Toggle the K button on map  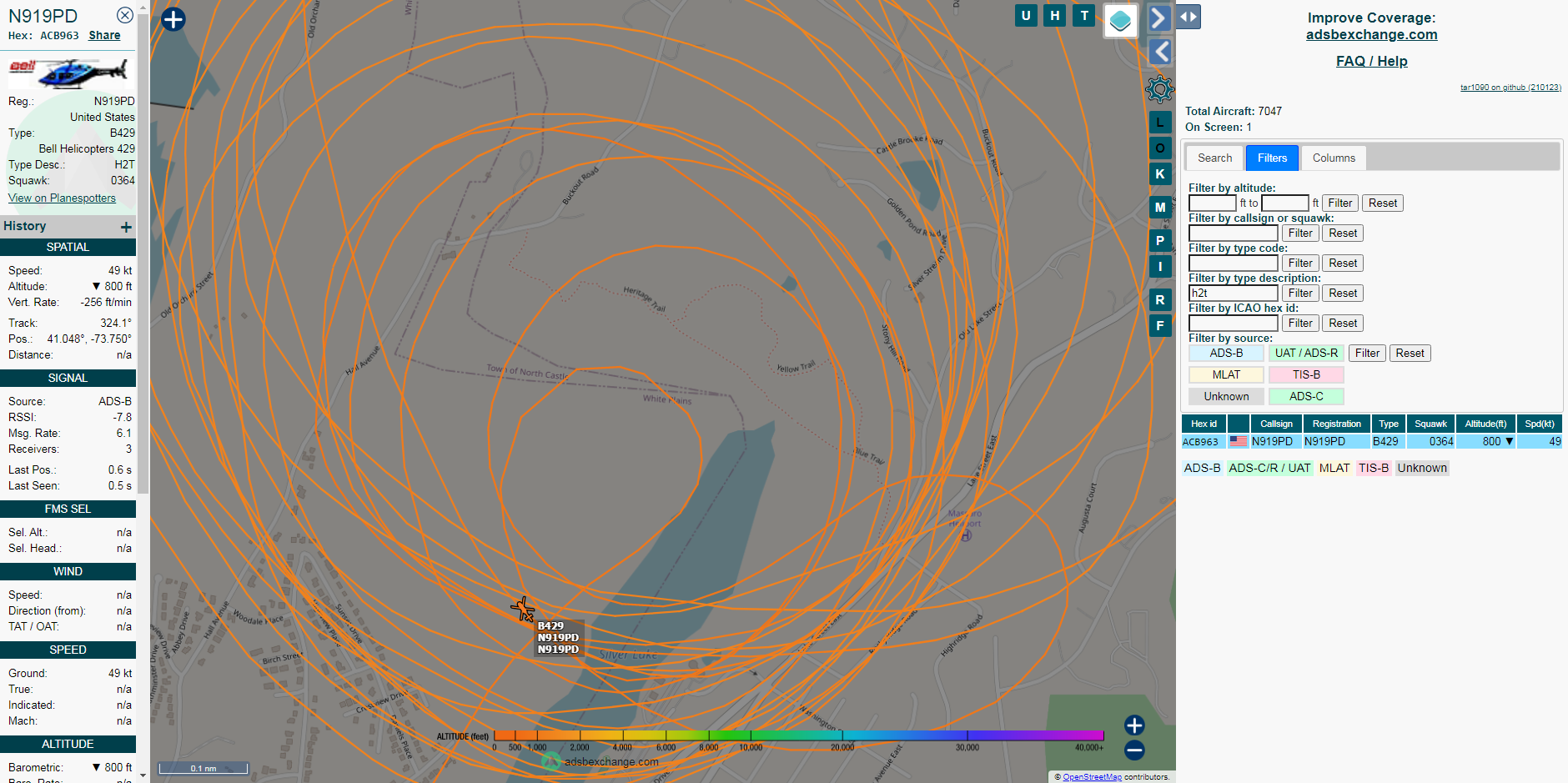click(1160, 174)
